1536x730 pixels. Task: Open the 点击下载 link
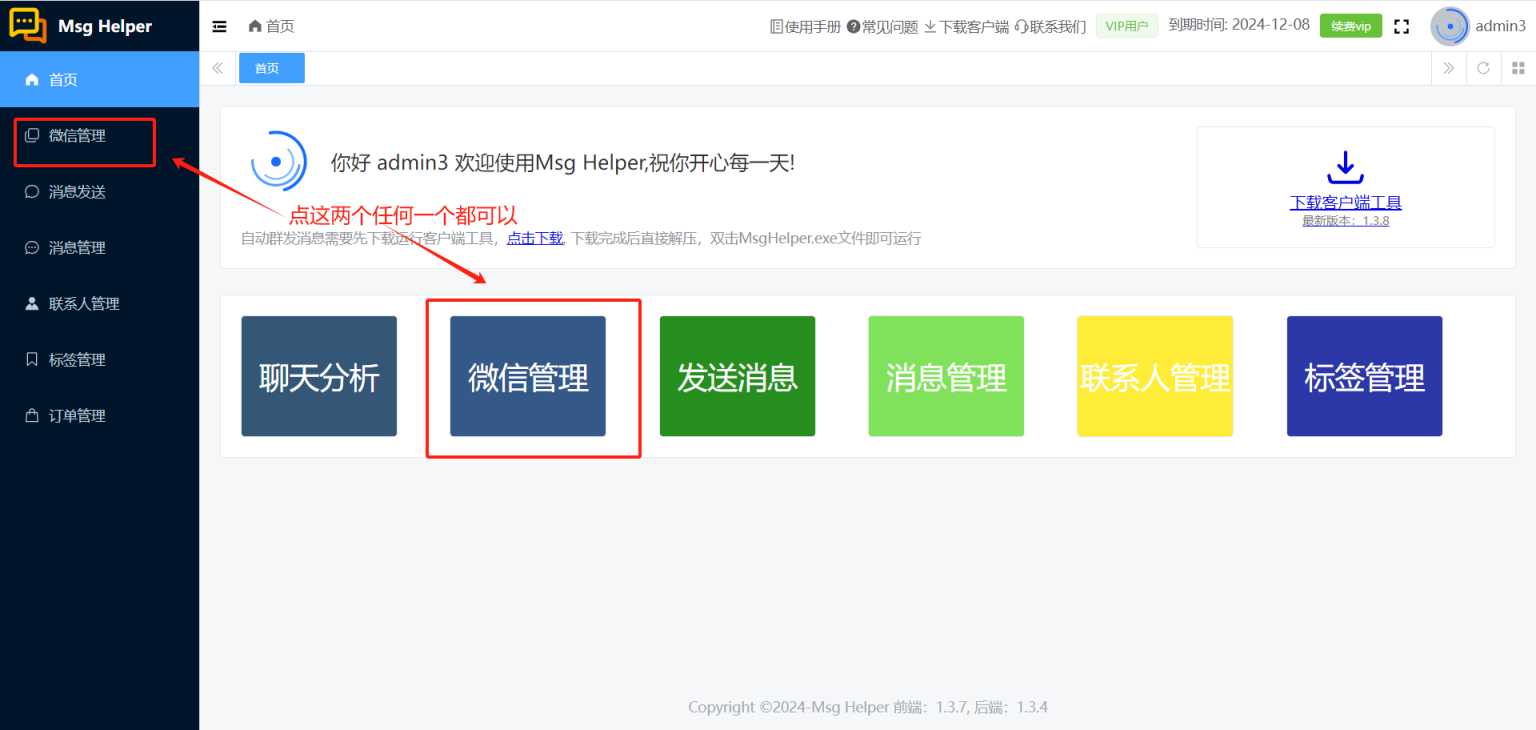tap(534, 238)
